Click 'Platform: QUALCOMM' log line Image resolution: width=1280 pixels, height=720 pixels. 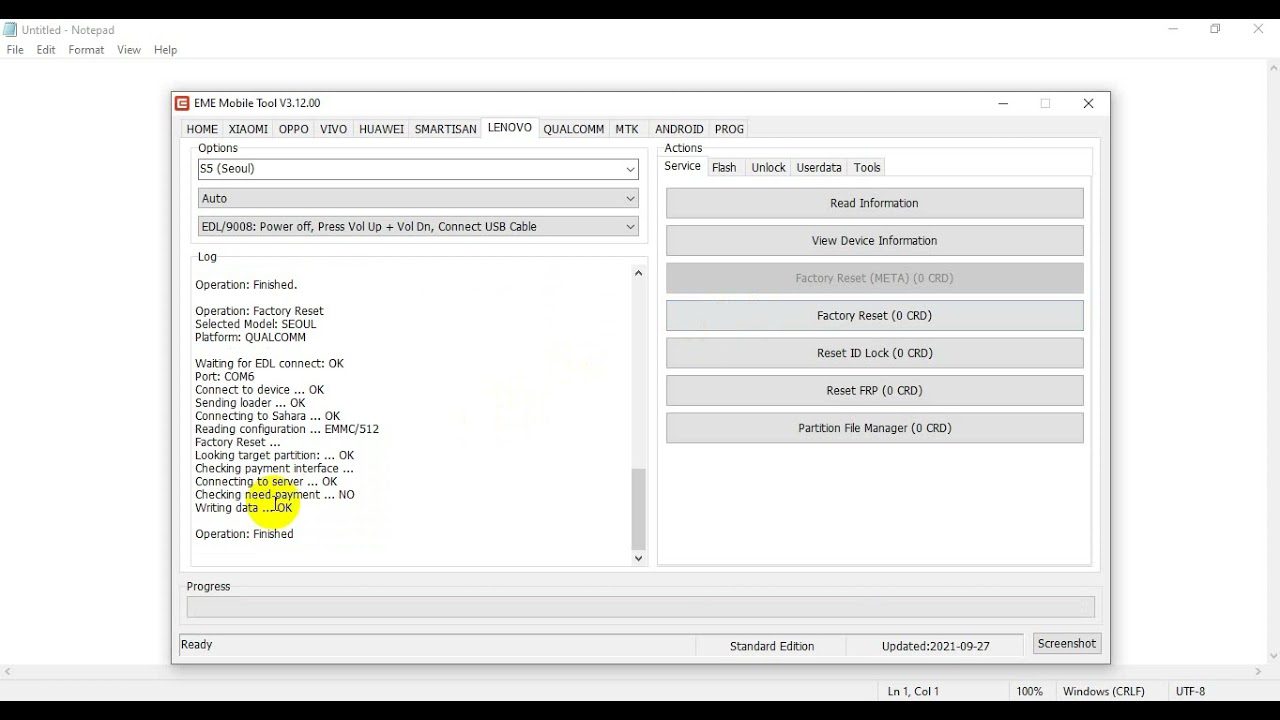(251, 337)
